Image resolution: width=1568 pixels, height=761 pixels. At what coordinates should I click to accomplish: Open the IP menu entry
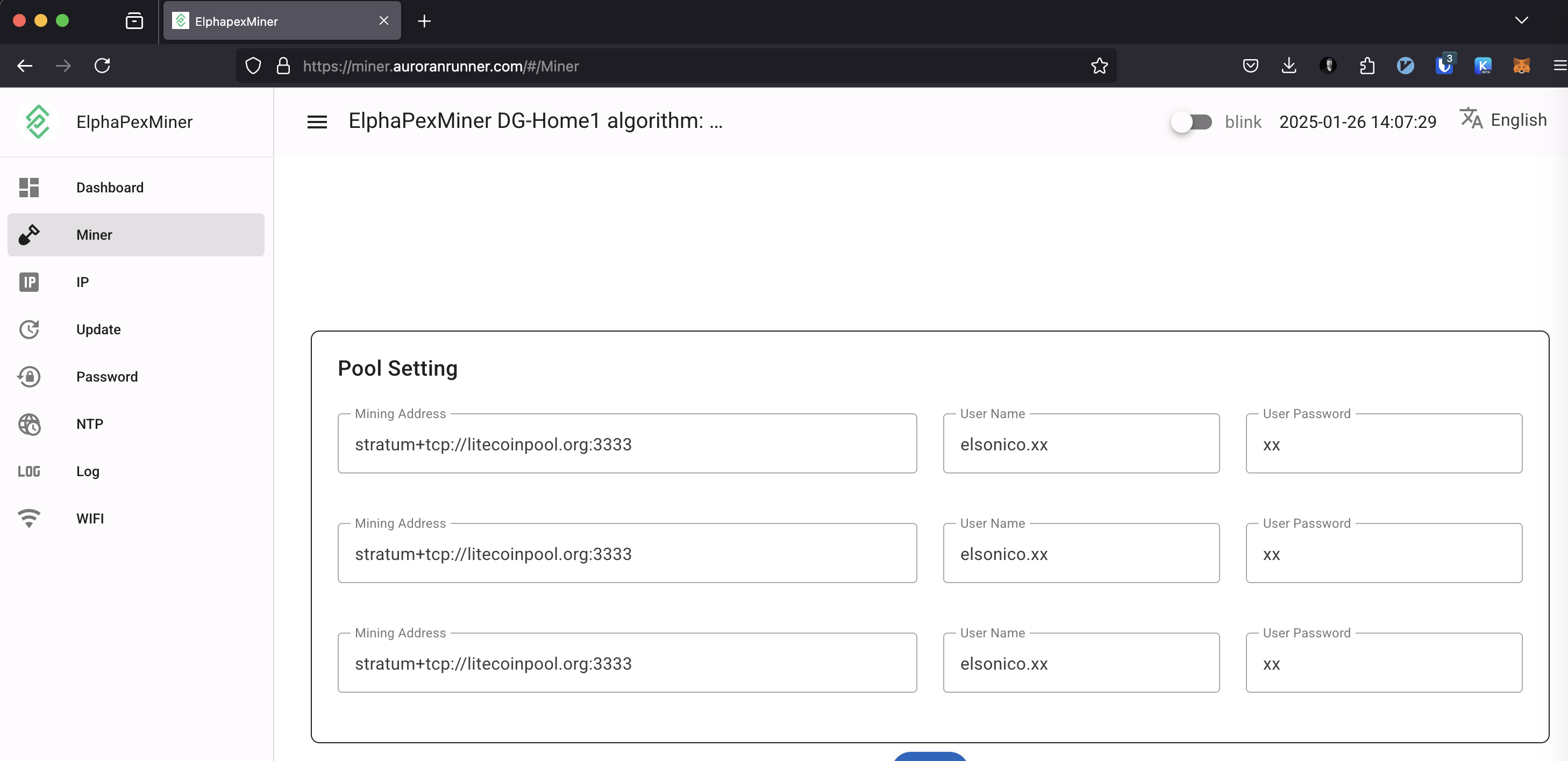point(136,282)
